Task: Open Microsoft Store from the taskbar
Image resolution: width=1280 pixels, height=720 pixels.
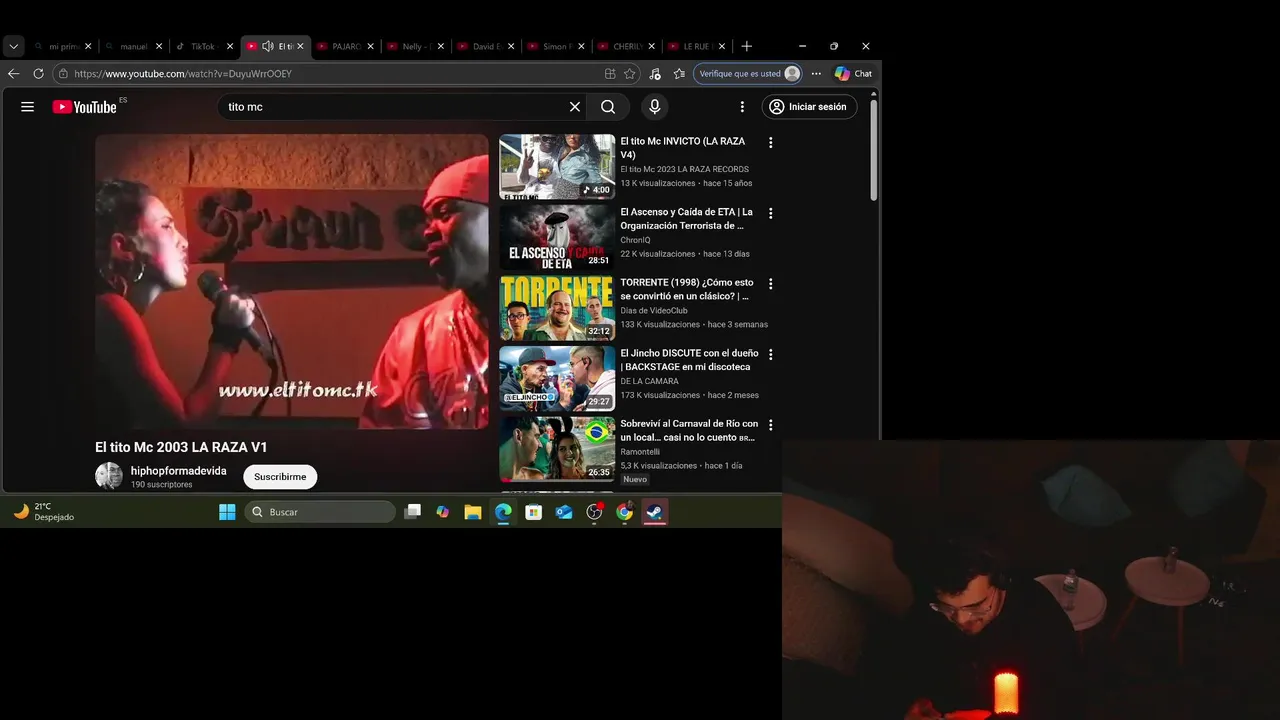Action: (534, 512)
